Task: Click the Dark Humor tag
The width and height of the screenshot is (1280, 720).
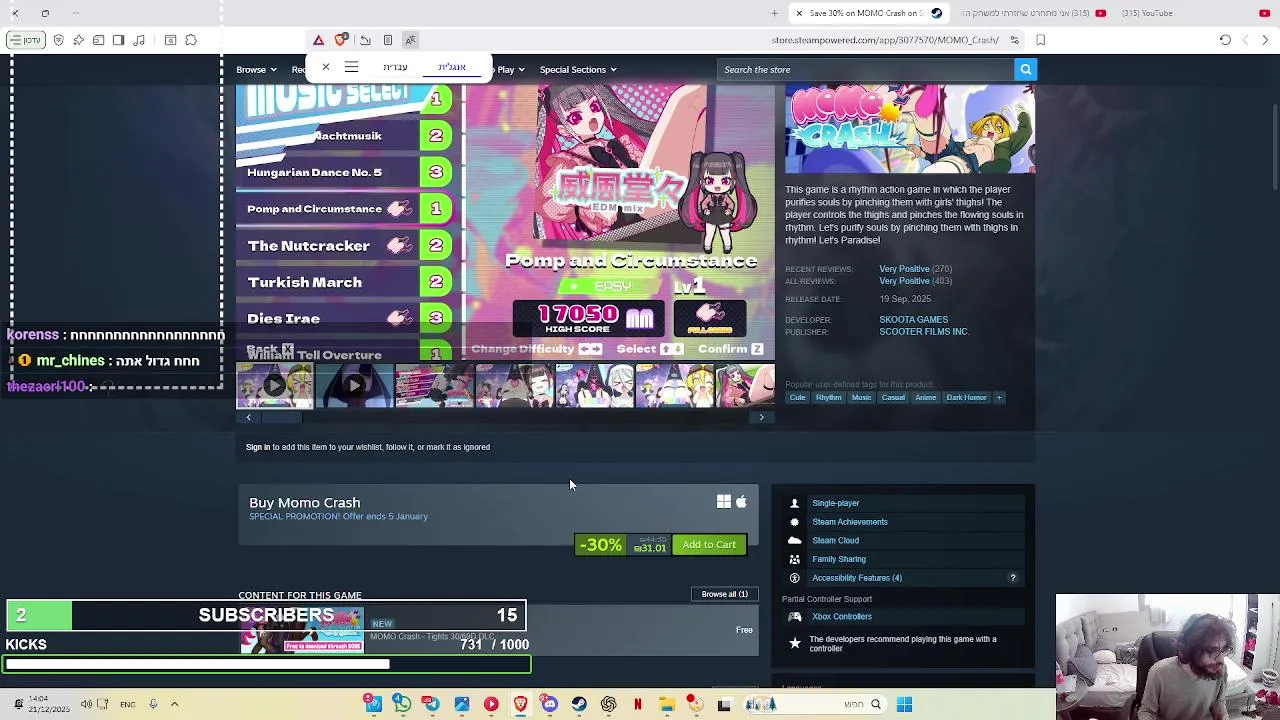Action: click(x=966, y=398)
